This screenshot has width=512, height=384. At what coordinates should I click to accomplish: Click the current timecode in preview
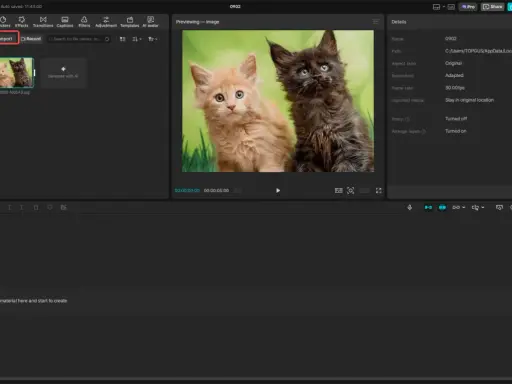187,190
